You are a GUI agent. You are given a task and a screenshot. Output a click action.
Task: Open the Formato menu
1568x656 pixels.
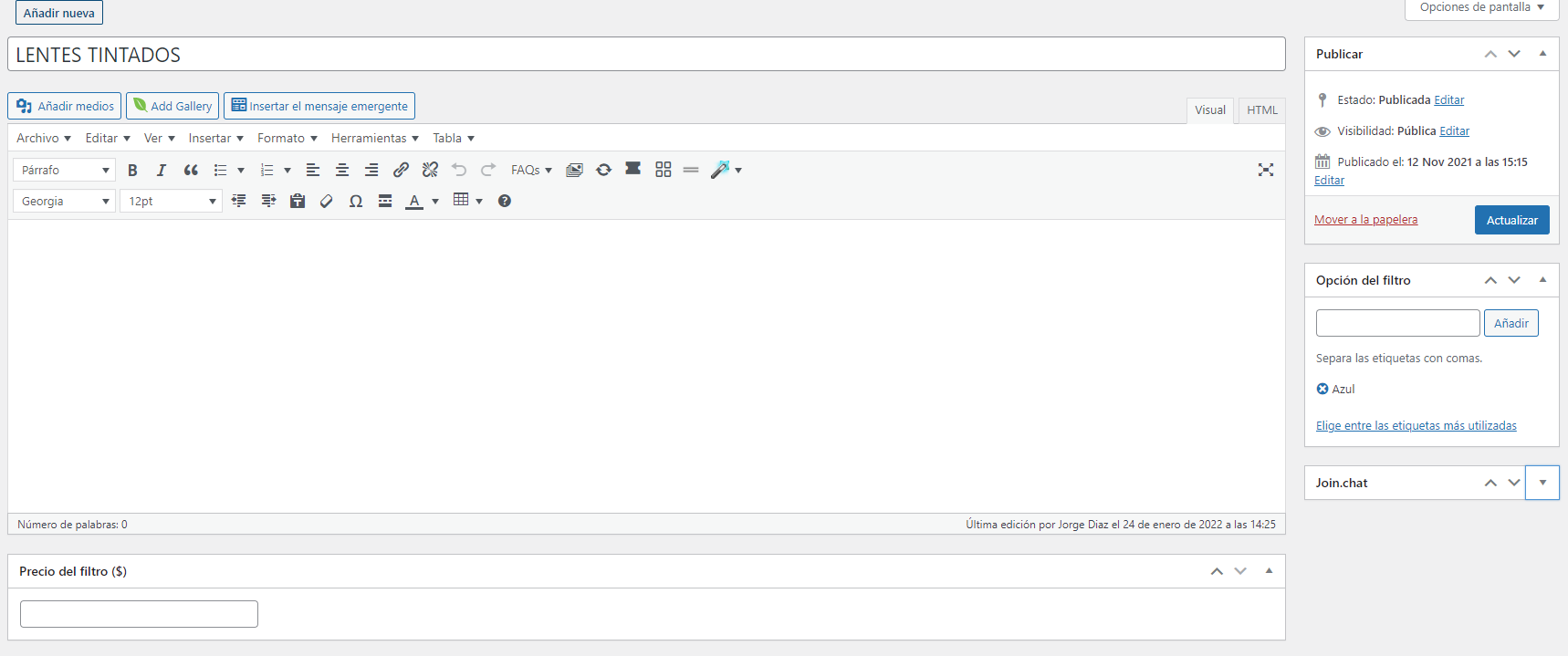287,138
